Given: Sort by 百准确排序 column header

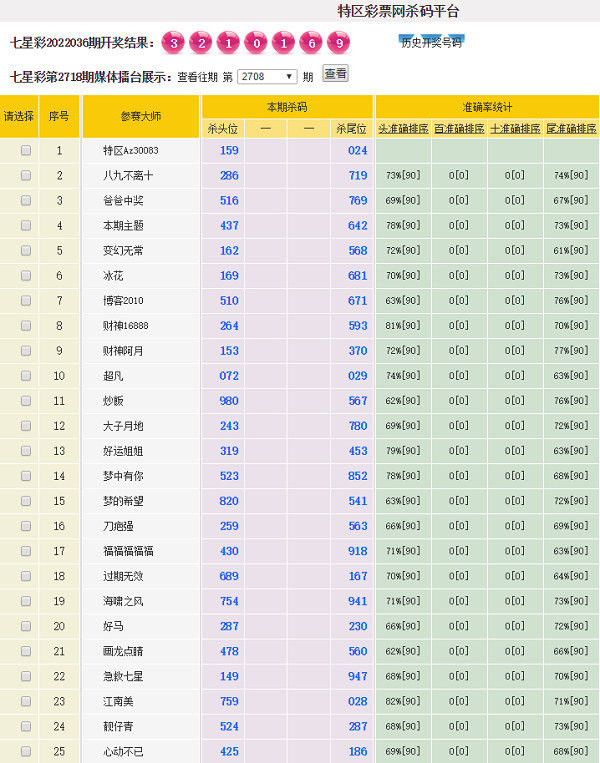Looking at the screenshot, I should coord(459,129).
